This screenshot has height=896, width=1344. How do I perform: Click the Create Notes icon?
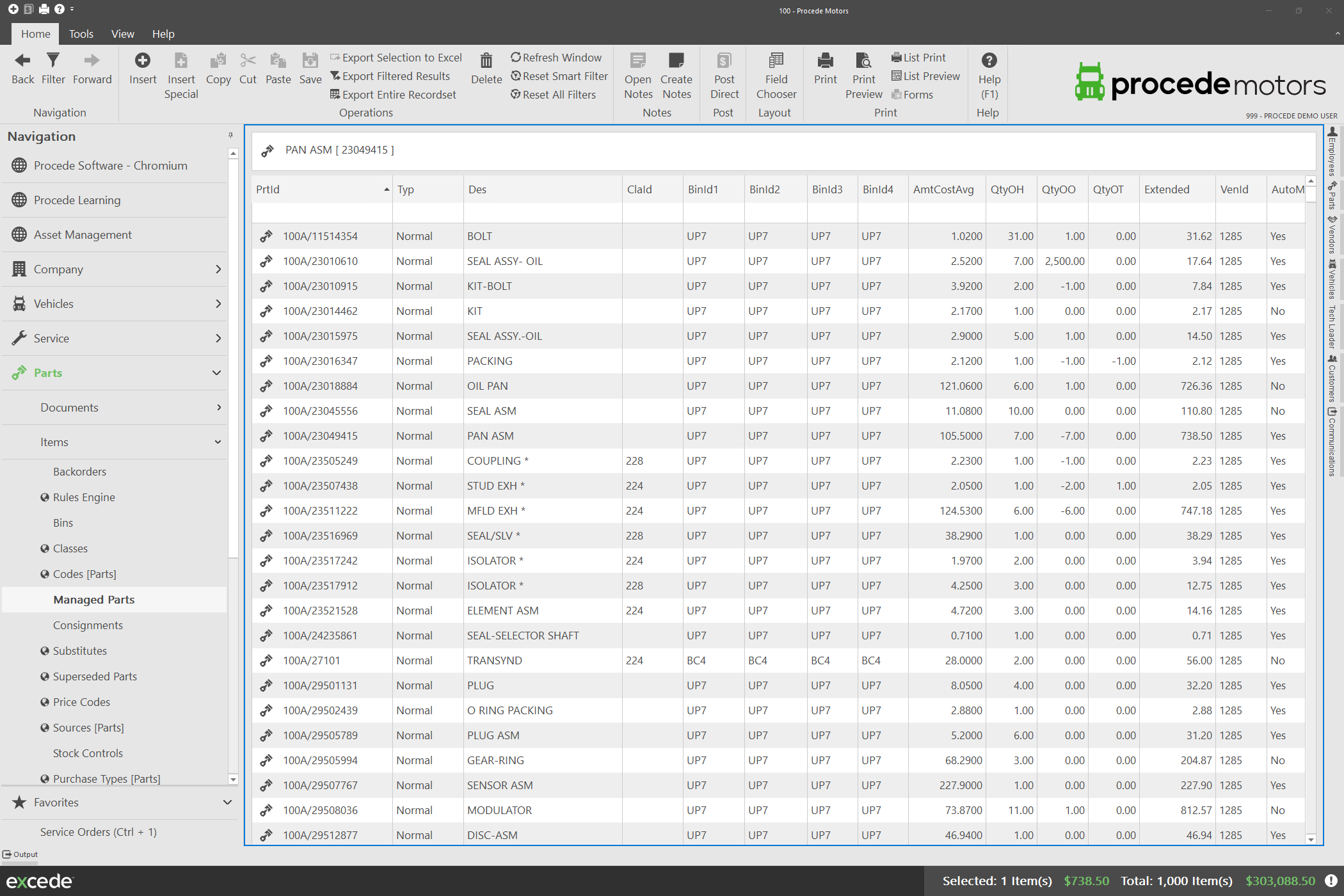(x=676, y=61)
